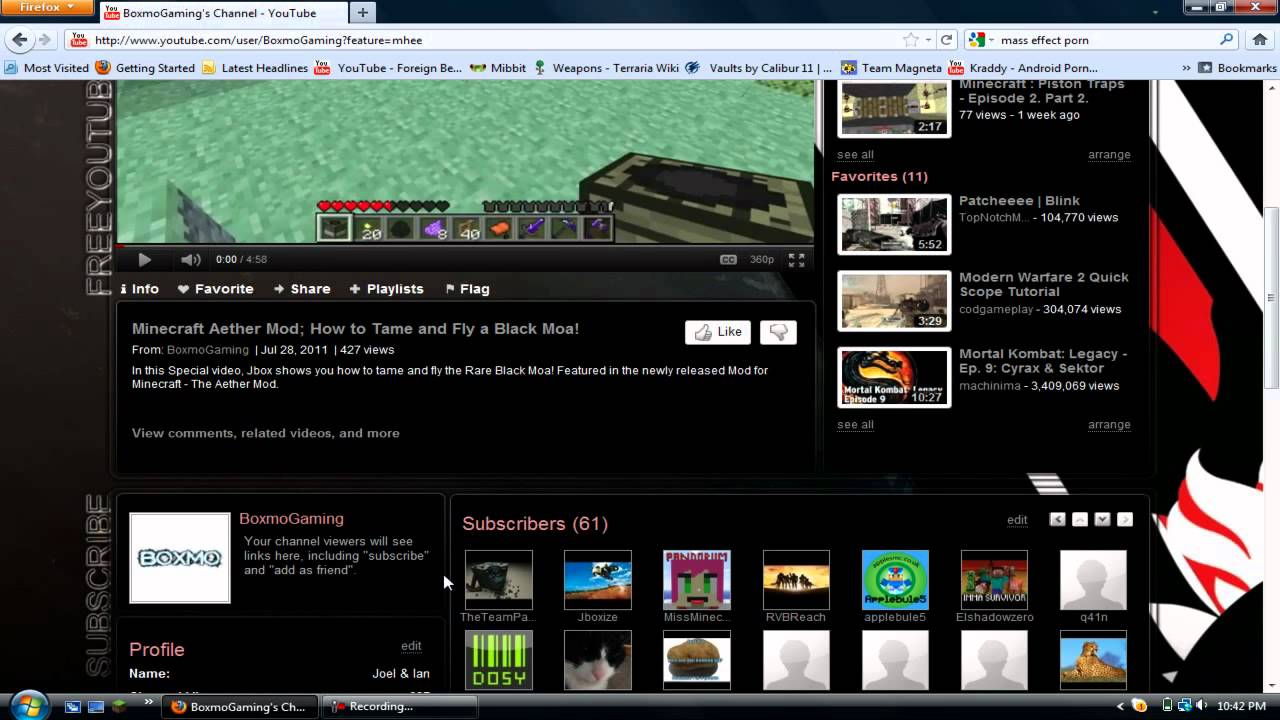Image resolution: width=1280 pixels, height=720 pixels.
Task: Select the Favorite tab under the video
Action: click(x=215, y=288)
